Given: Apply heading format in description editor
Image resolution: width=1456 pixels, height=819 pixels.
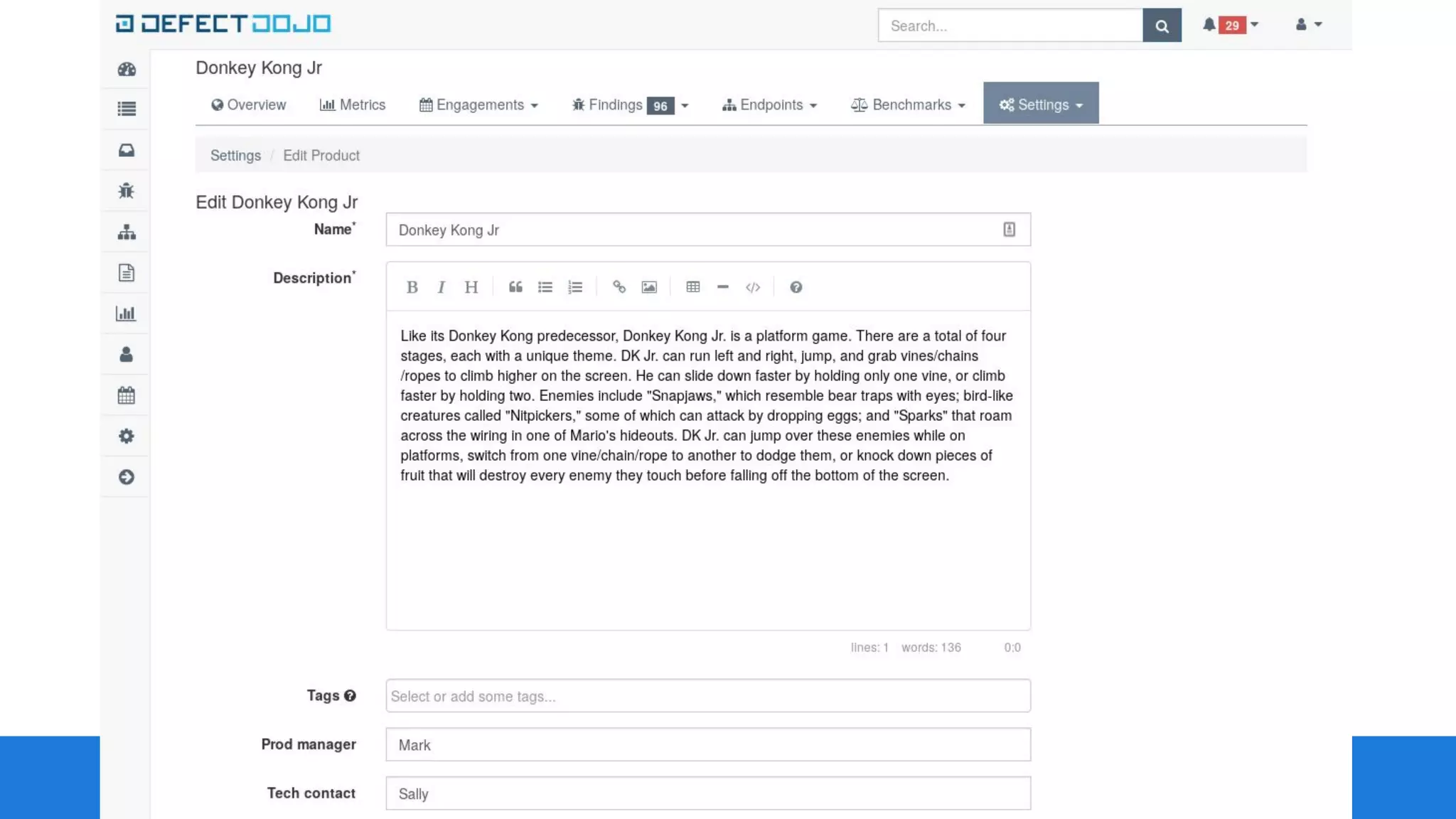Looking at the screenshot, I should pyautogui.click(x=471, y=287).
